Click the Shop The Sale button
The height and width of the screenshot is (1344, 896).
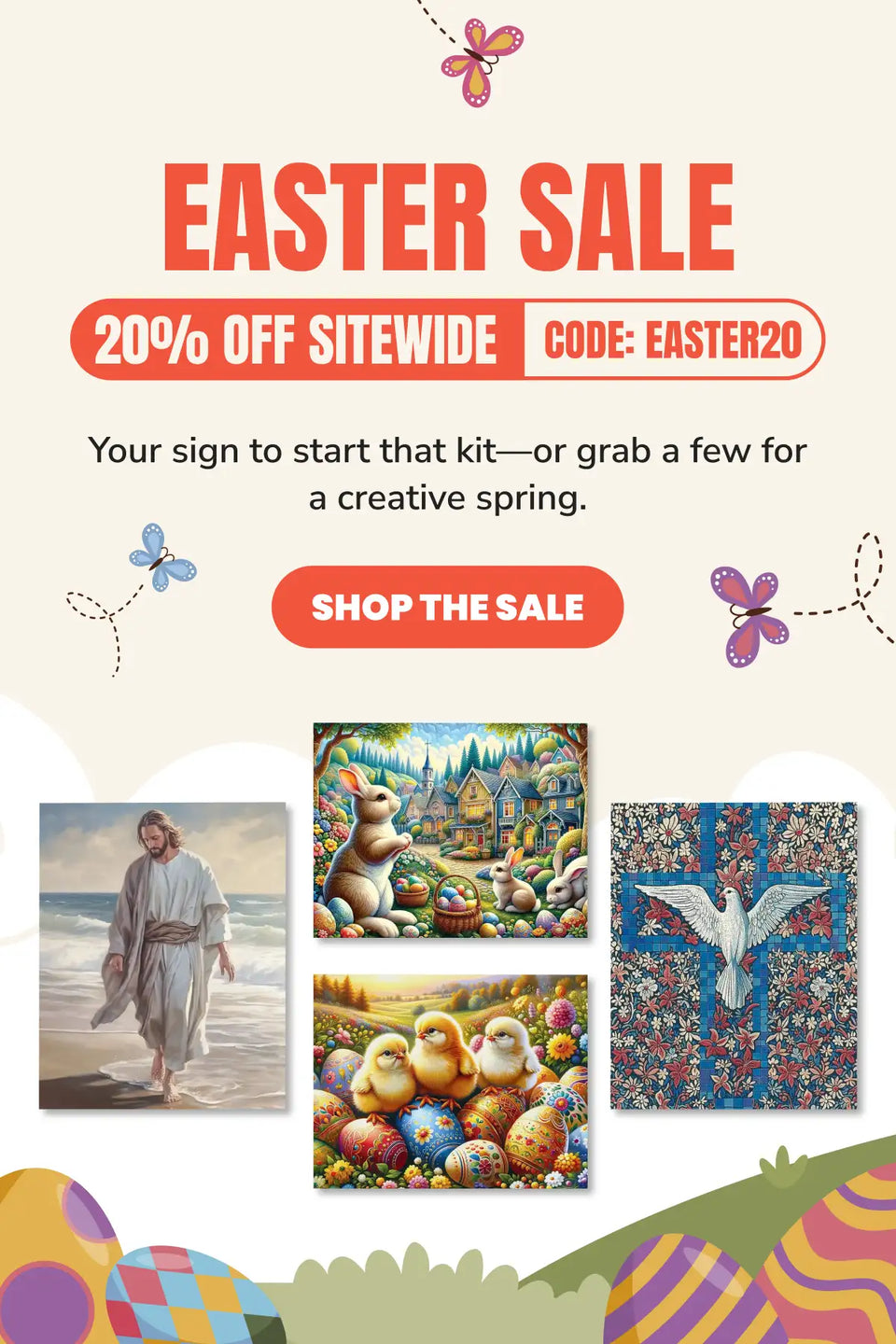click(x=447, y=607)
